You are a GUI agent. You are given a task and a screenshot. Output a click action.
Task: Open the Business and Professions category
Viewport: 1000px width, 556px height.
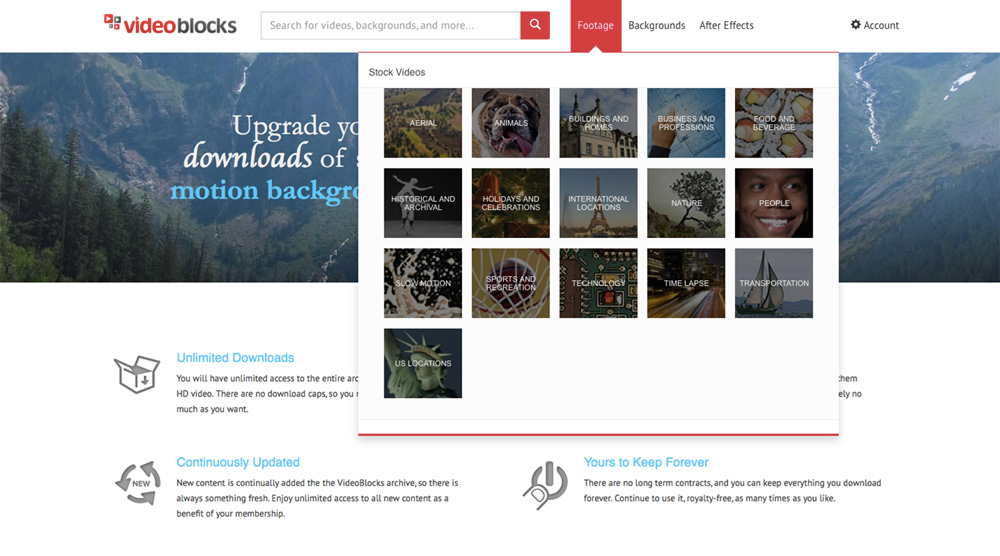[x=686, y=123]
